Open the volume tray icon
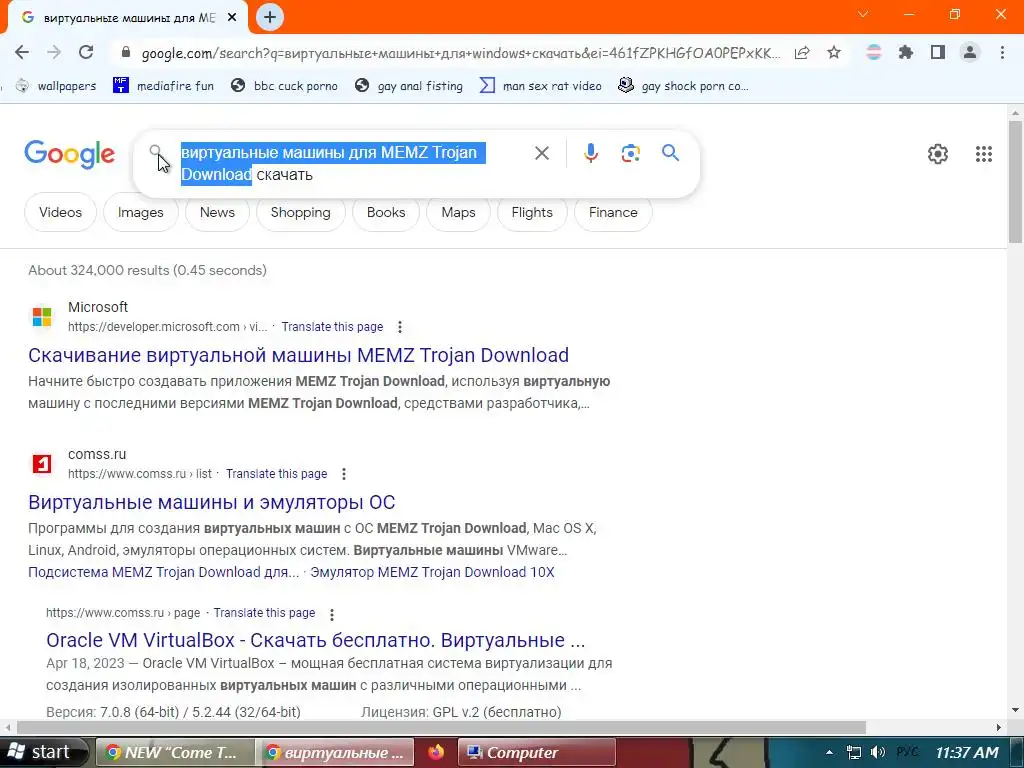 (x=878, y=753)
